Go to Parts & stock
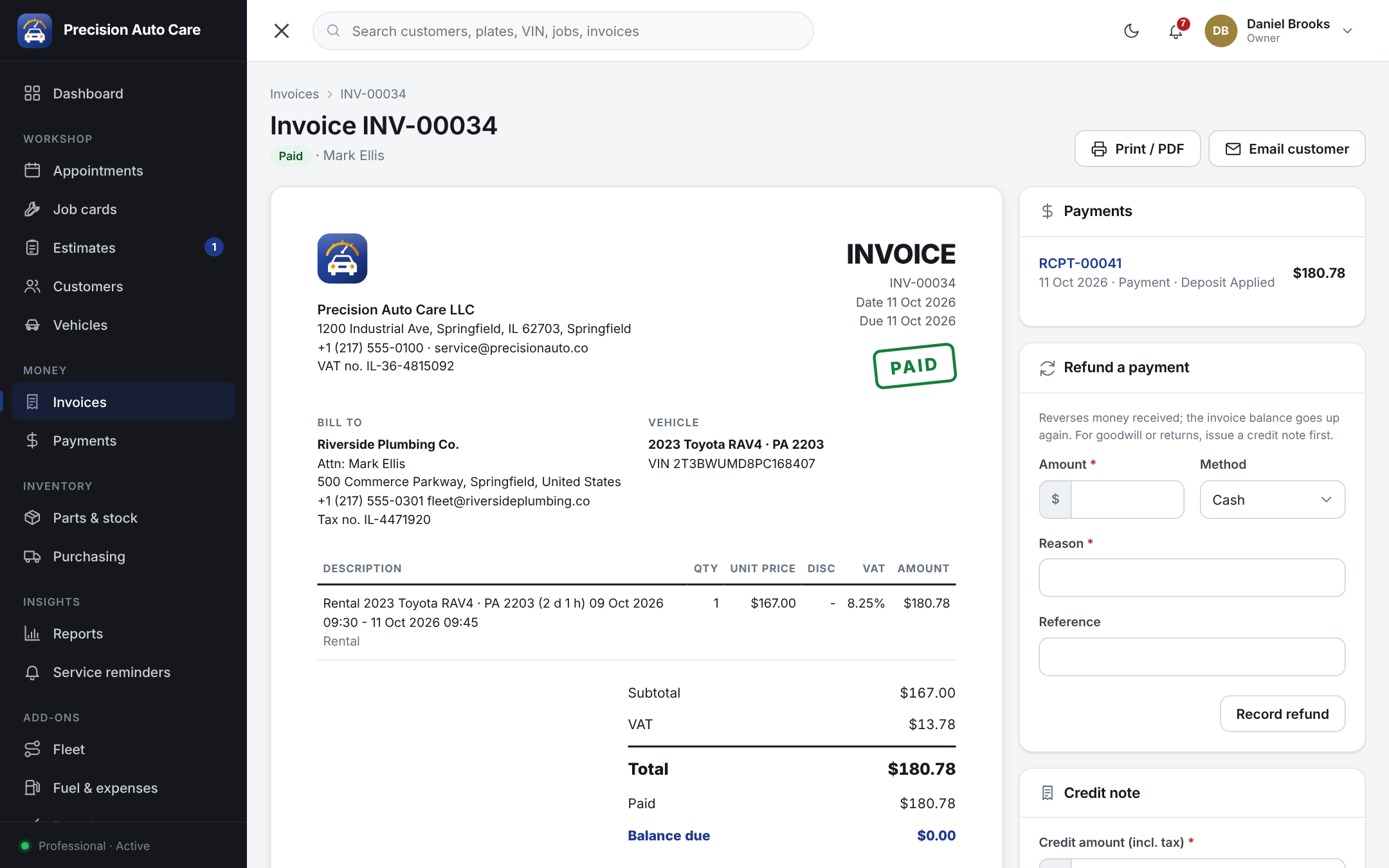The image size is (1389, 868). [x=123, y=518]
